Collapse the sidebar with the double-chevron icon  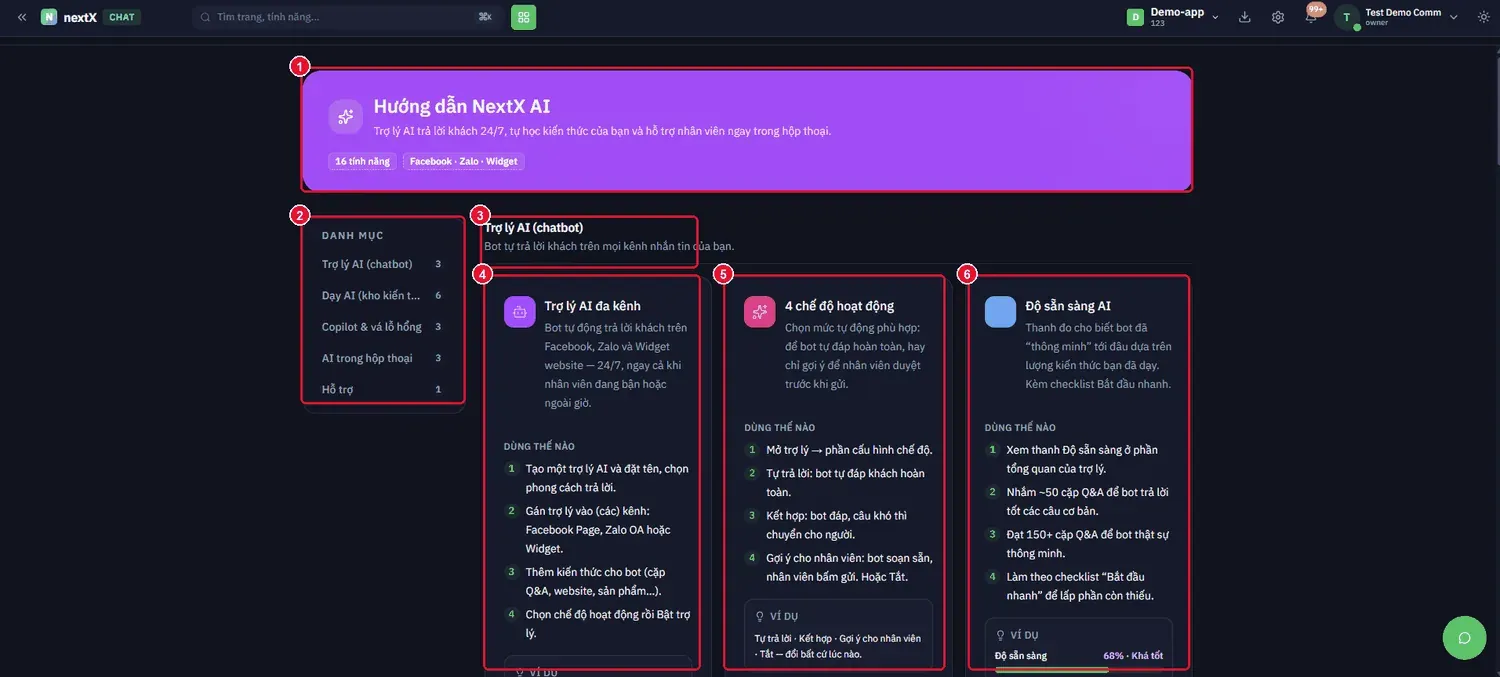point(22,17)
